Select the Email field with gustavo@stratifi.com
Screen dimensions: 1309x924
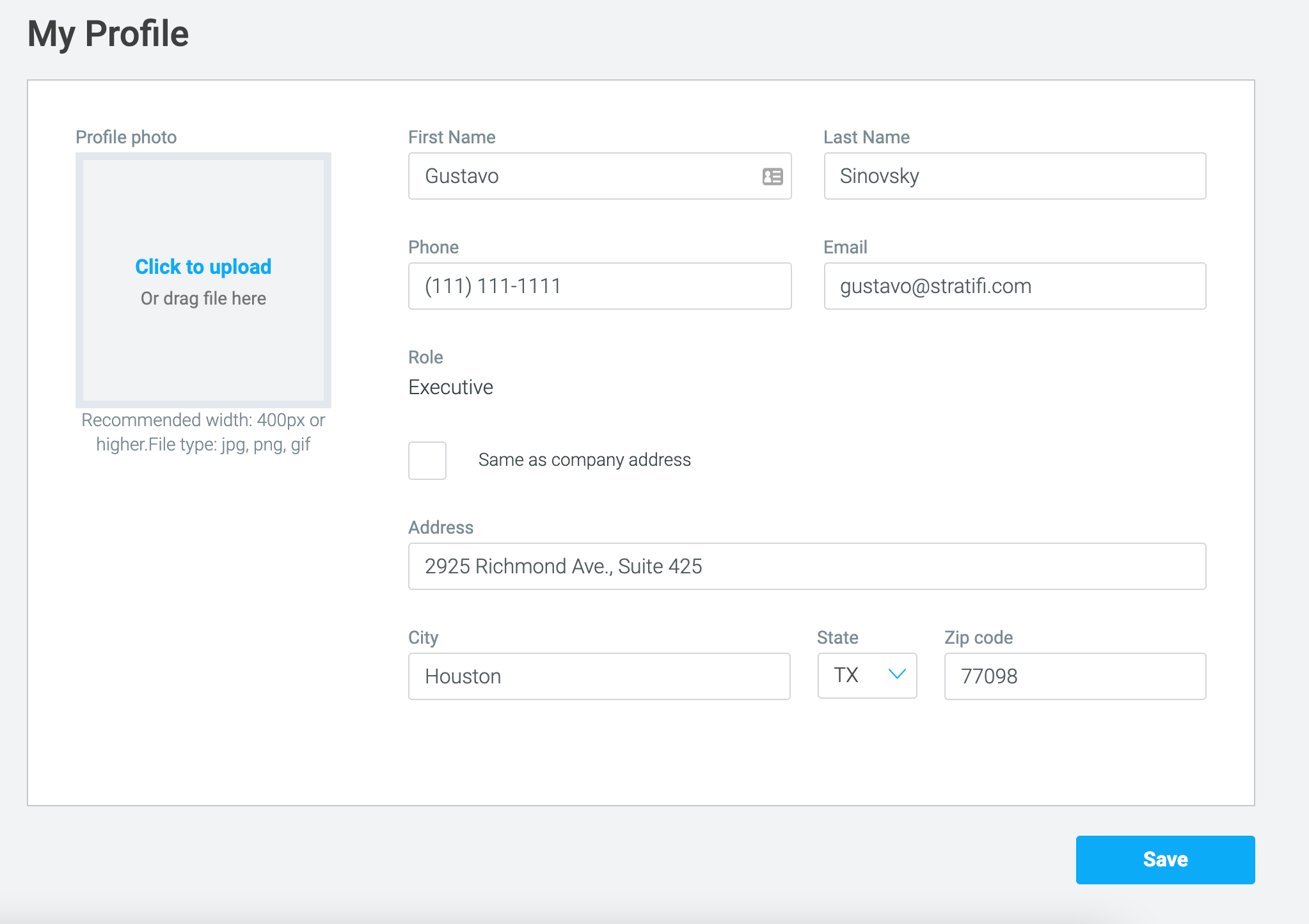pos(1015,286)
